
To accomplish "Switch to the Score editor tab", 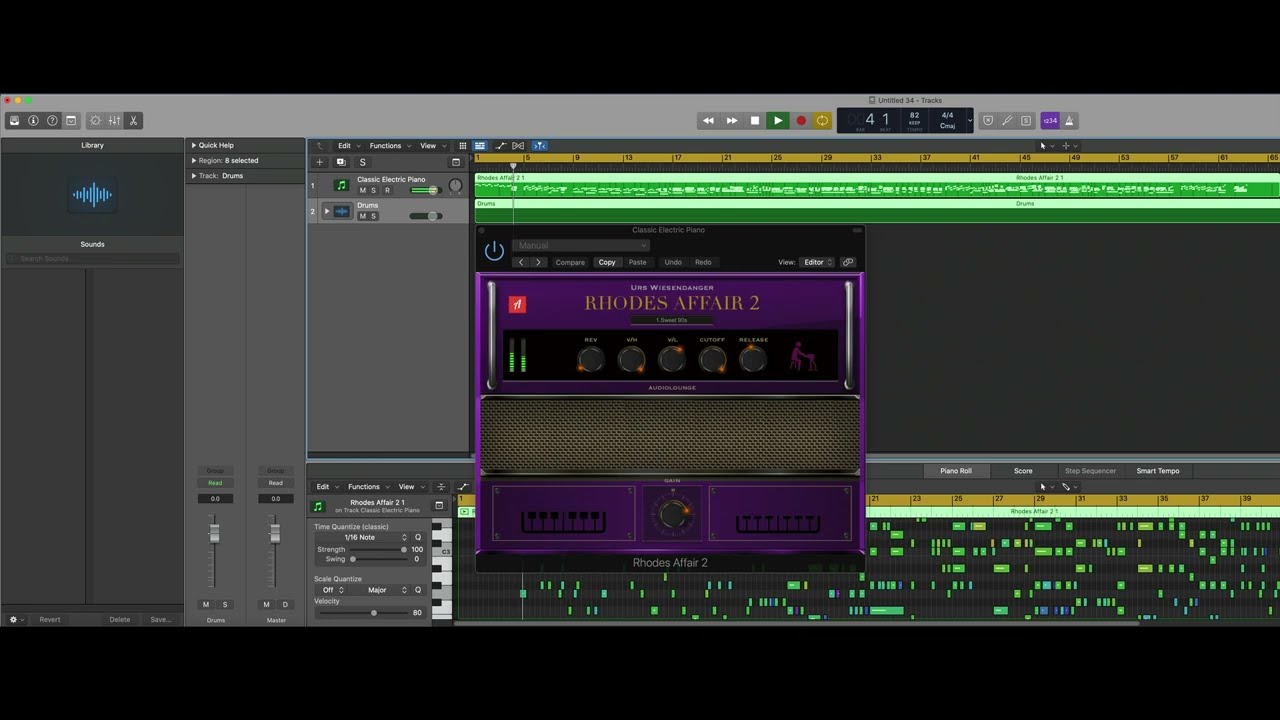I will 1023,471.
